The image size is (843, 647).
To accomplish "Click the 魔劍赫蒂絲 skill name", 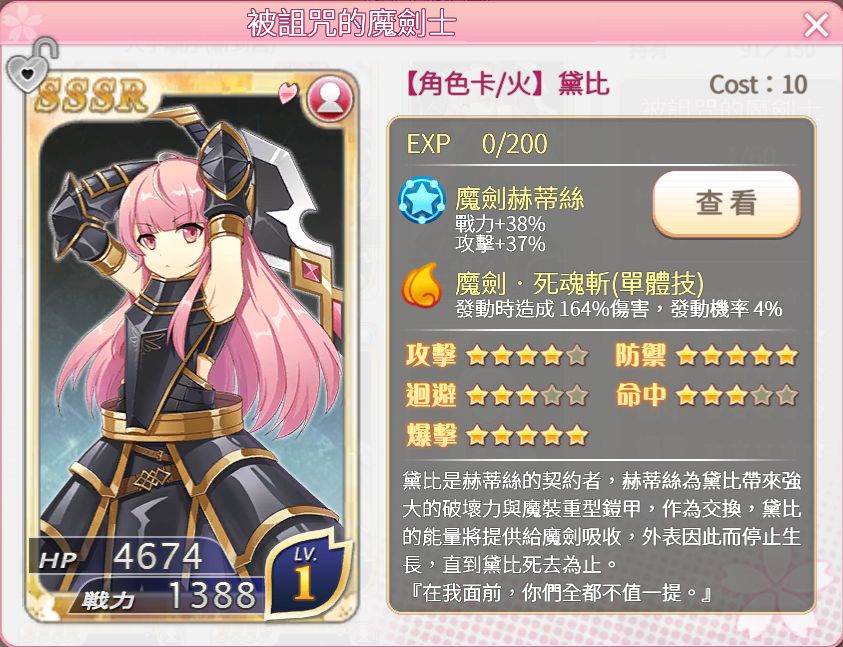I will pyautogui.click(x=519, y=198).
